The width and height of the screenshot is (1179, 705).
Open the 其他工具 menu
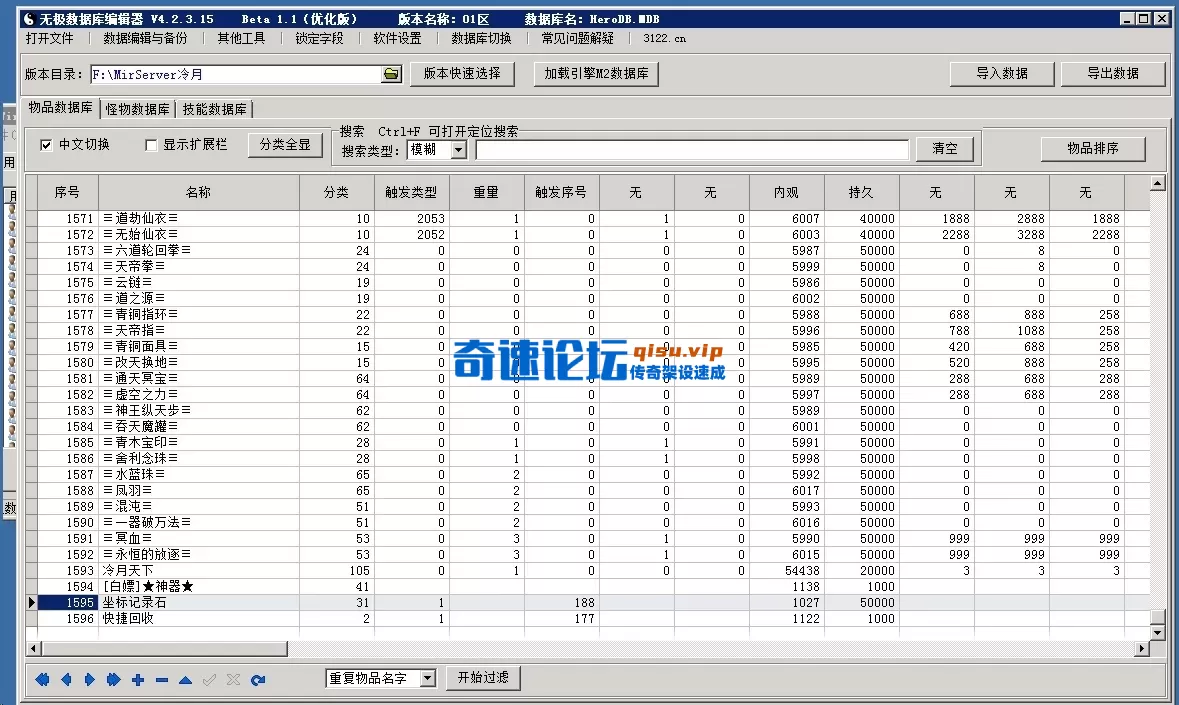(x=241, y=38)
